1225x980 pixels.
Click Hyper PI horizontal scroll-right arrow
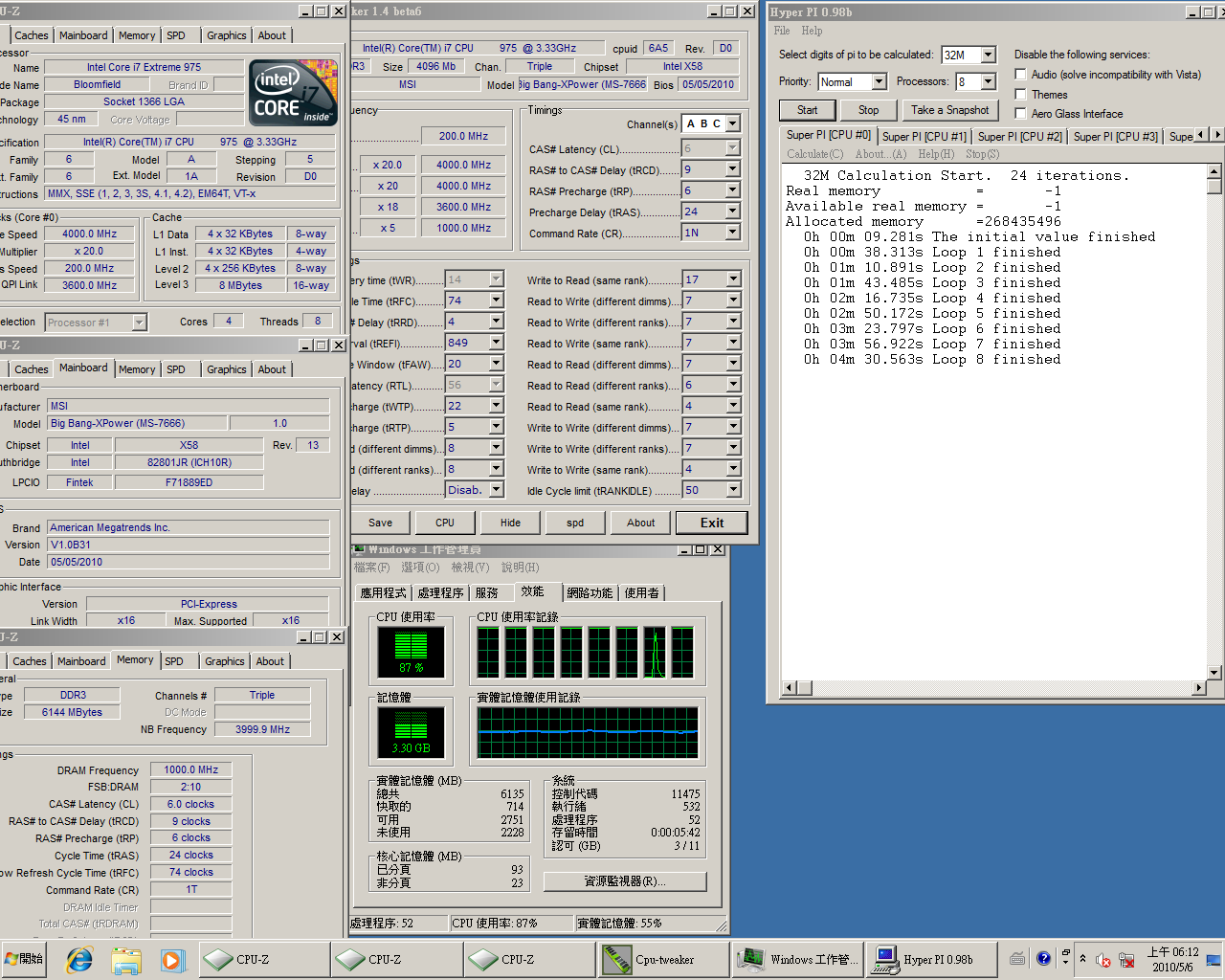click(x=1199, y=687)
